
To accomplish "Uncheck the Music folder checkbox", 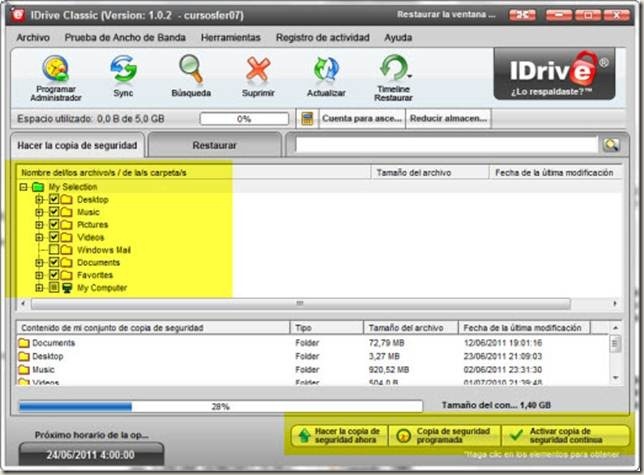I will tap(54, 212).
